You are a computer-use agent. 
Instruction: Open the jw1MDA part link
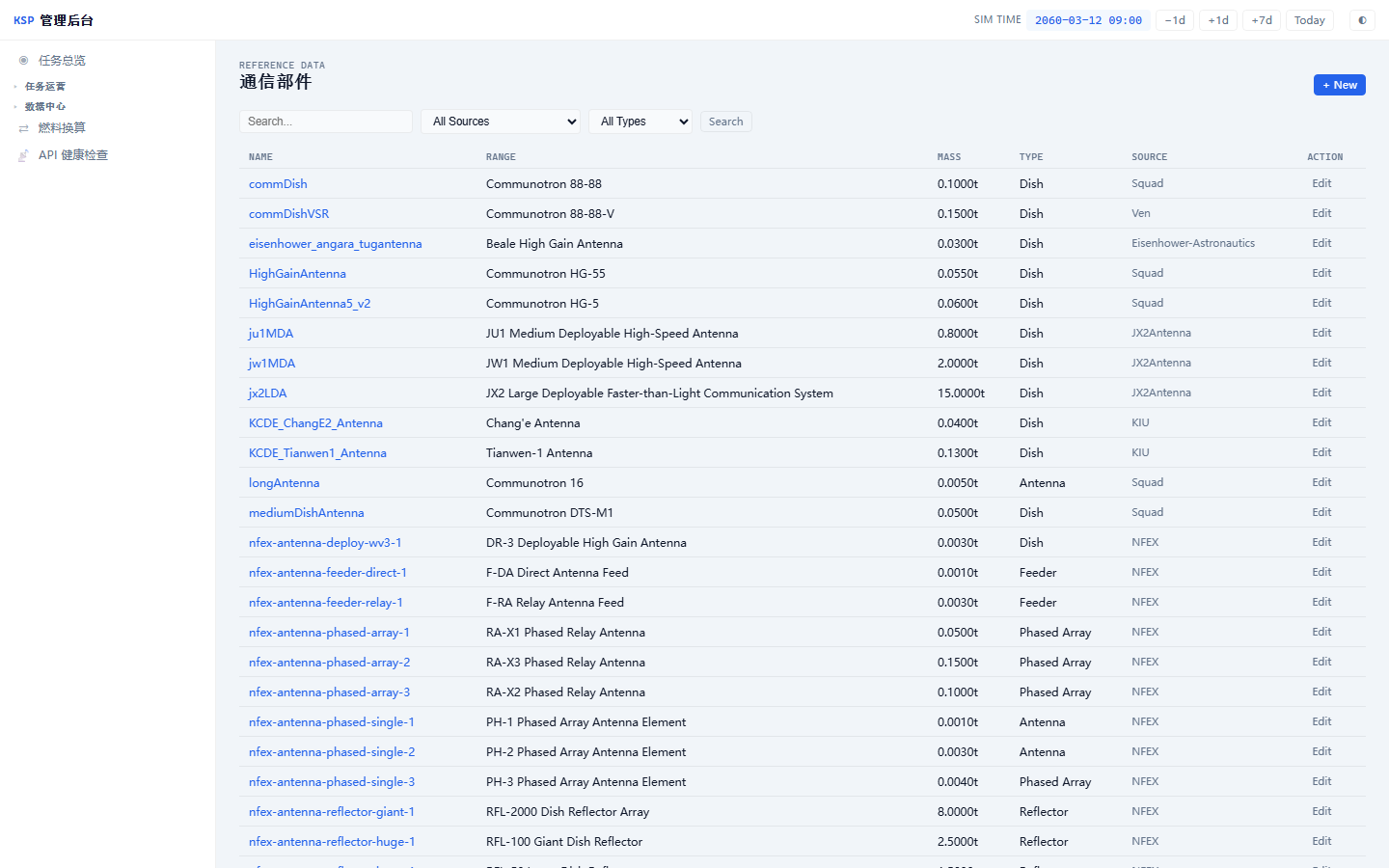click(272, 363)
